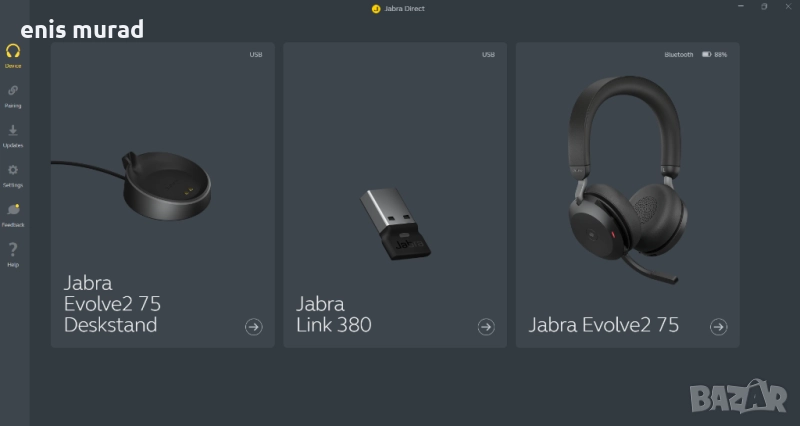Select the deskstand product image

(x=133, y=185)
